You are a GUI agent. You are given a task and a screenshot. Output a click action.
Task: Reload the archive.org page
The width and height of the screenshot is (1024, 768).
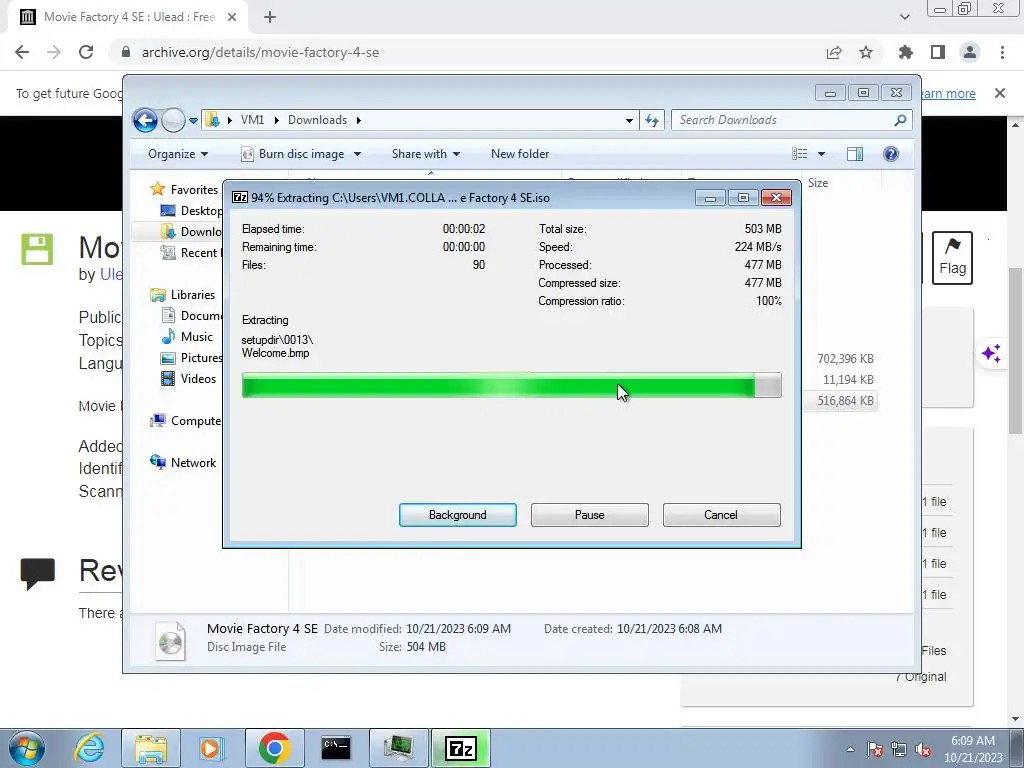coord(86,52)
